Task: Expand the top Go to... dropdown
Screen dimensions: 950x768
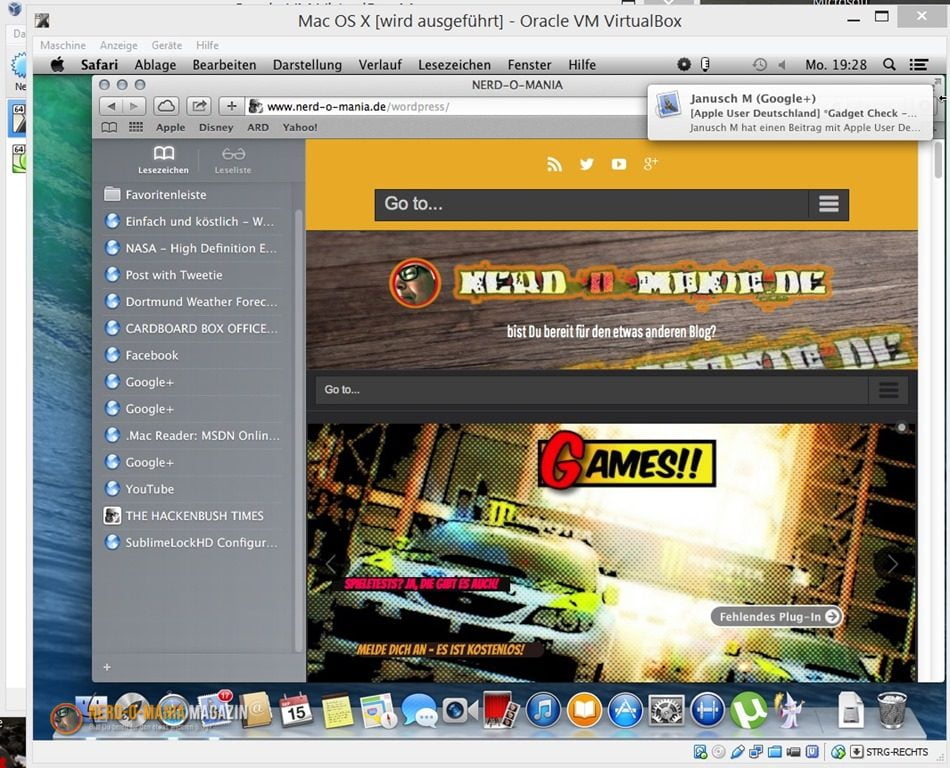Action: 611,204
